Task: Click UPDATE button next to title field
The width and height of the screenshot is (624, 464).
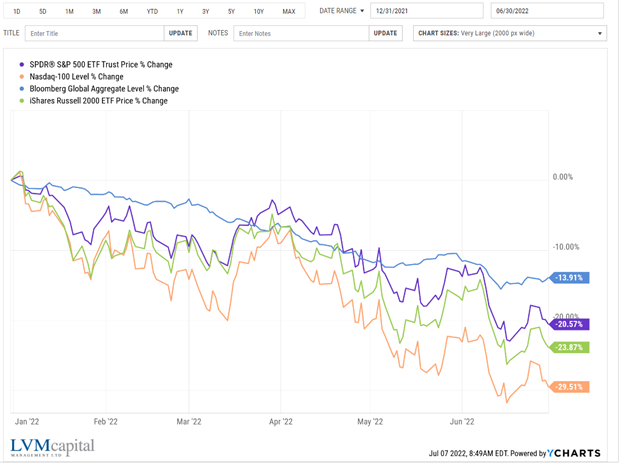Action: click(180, 33)
